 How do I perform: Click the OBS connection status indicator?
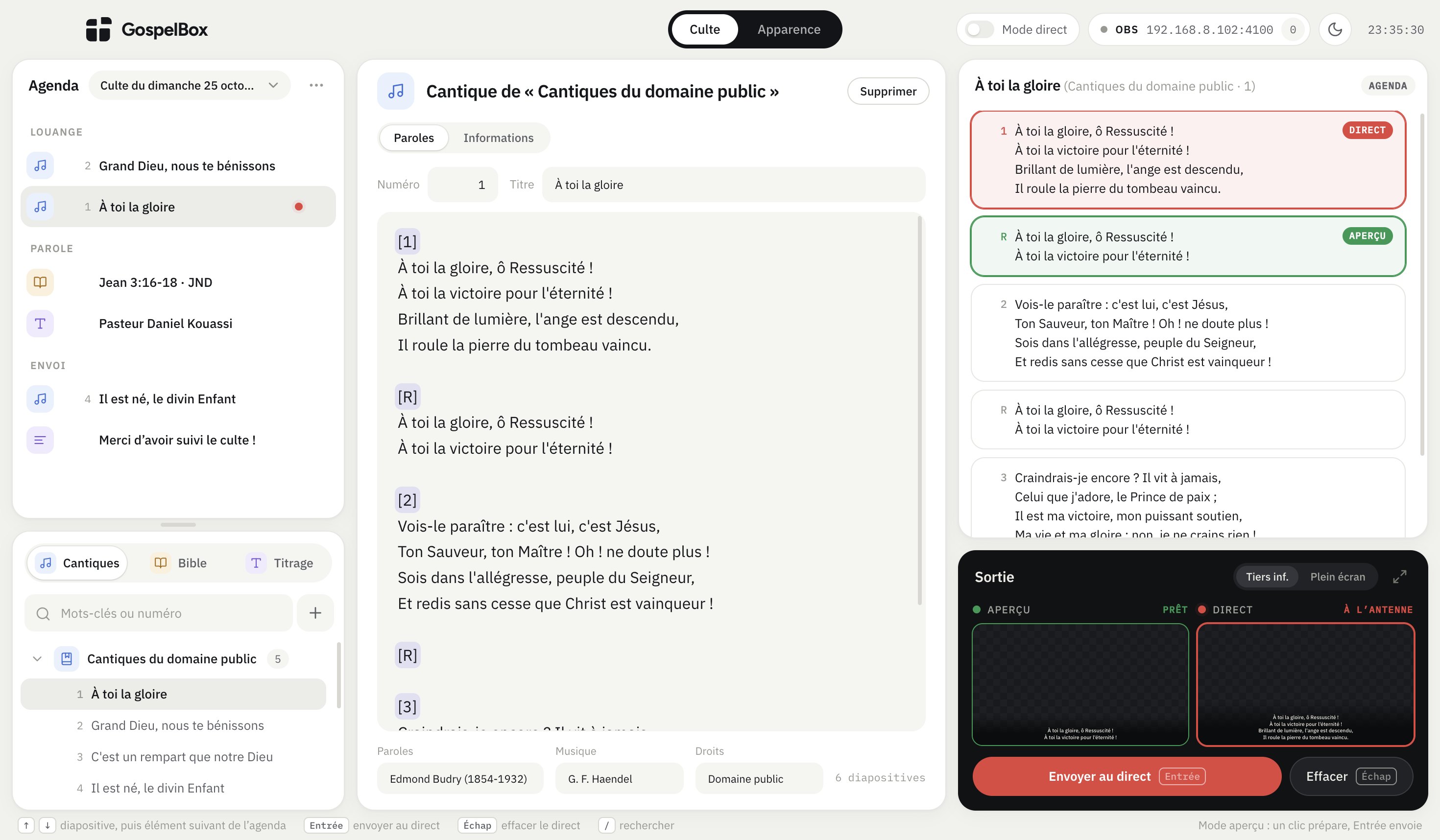point(1198,29)
